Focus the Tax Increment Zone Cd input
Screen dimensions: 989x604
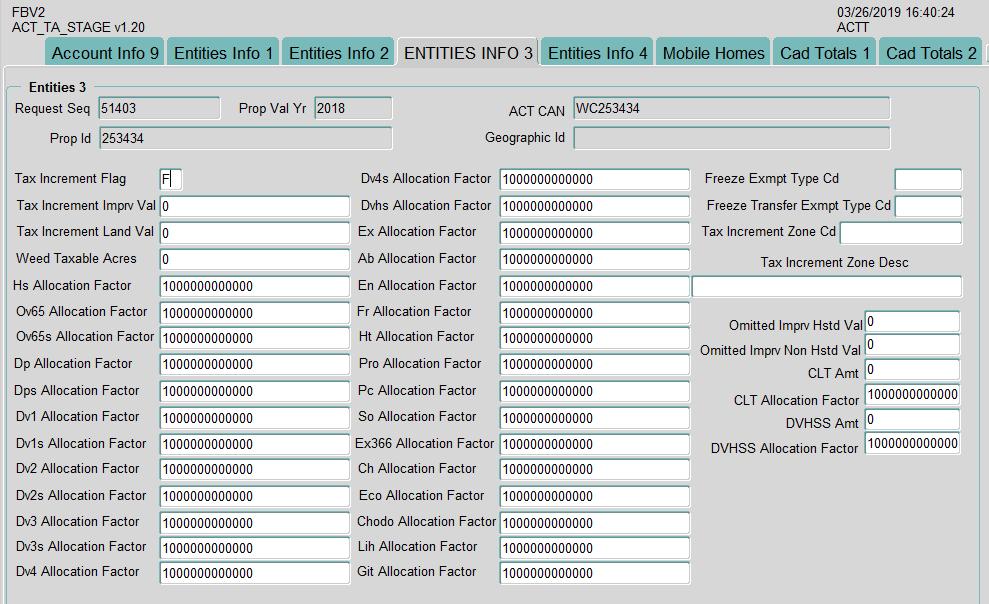click(900, 233)
